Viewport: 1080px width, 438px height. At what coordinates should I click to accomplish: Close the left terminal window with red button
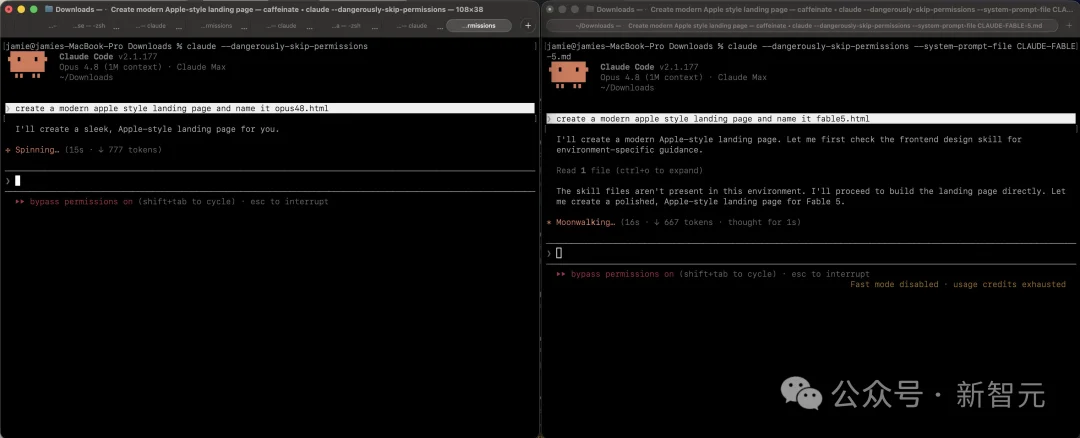pos(9,10)
